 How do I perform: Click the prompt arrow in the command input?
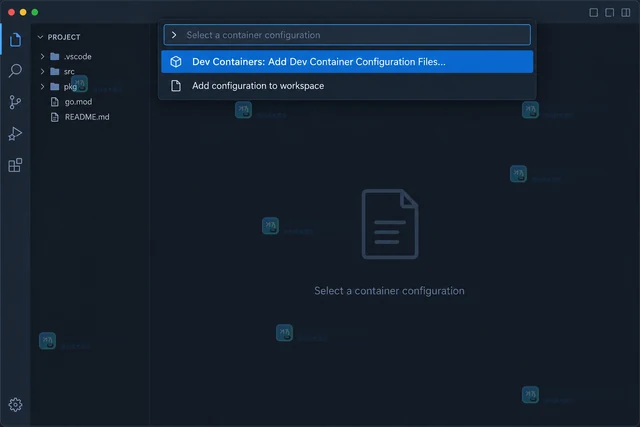click(174, 35)
